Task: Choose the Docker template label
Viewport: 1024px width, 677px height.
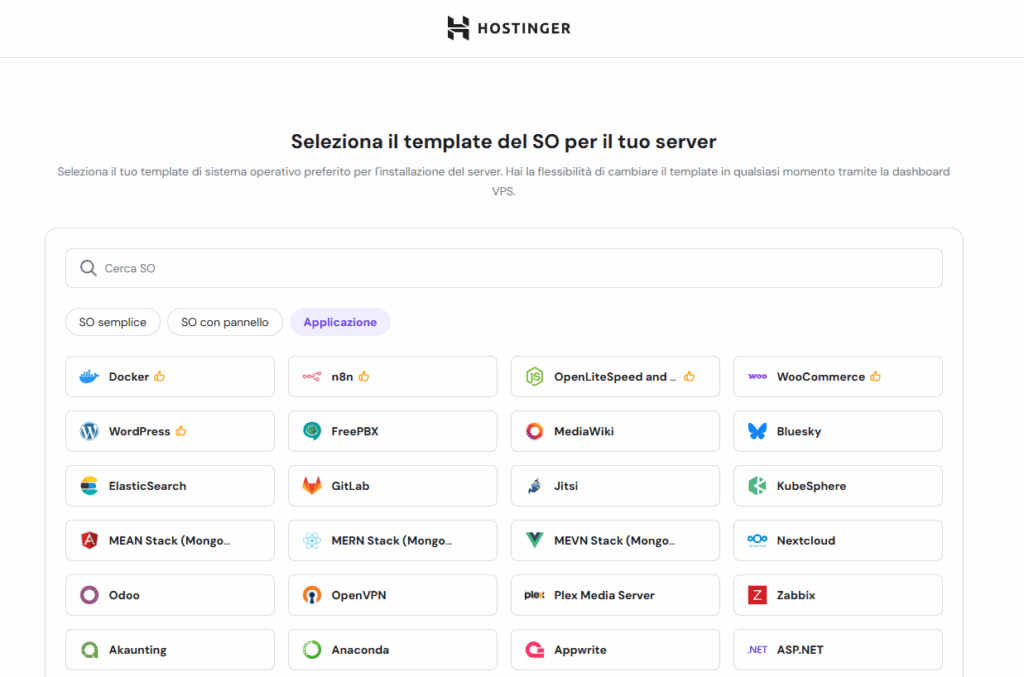Action: coord(129,377)
